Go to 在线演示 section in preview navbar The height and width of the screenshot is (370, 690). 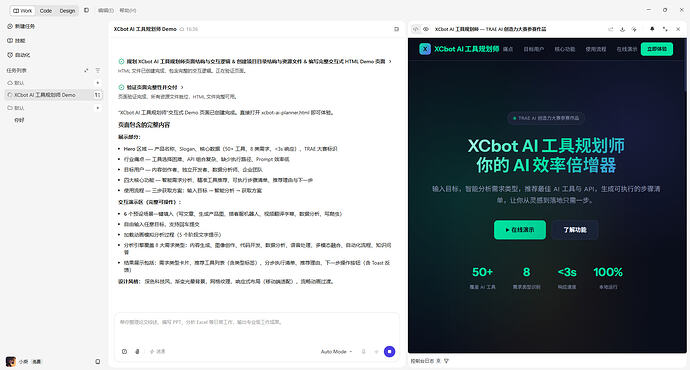pyautogui.click(x=627, y=49)
